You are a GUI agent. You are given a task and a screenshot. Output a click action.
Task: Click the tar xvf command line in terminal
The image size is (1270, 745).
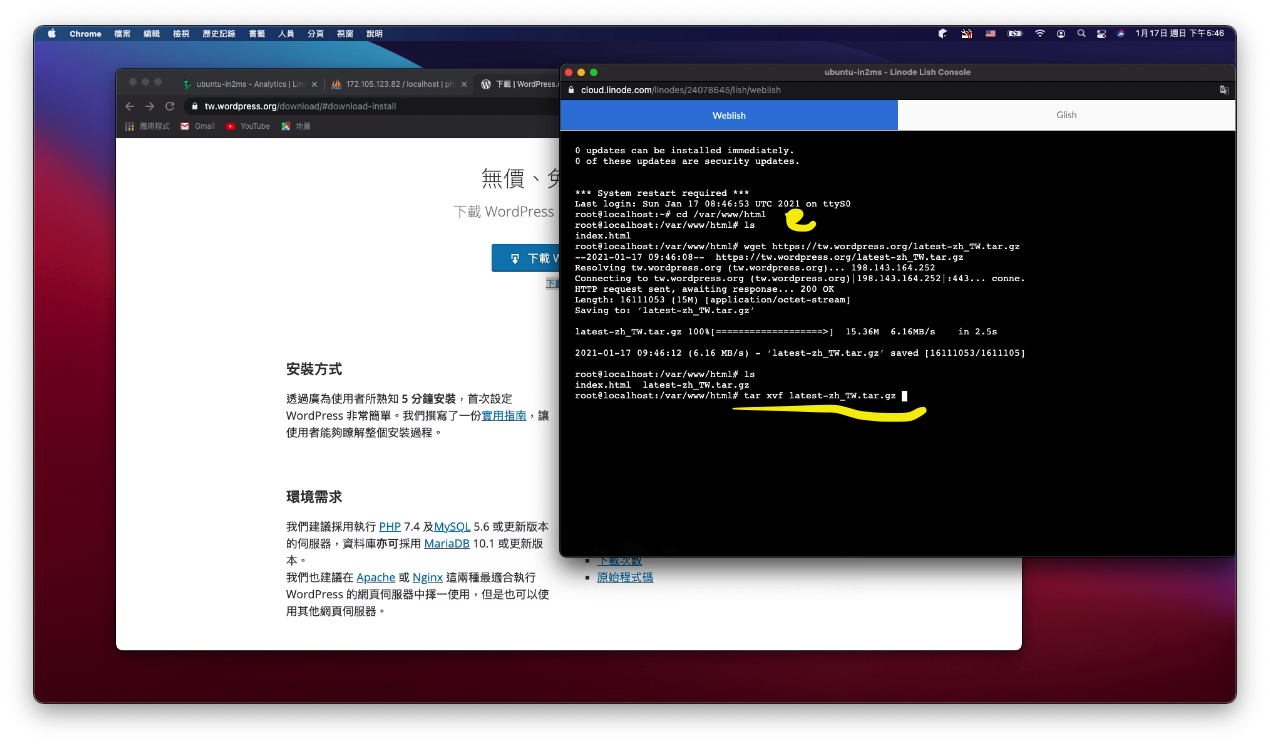[740, 396]
